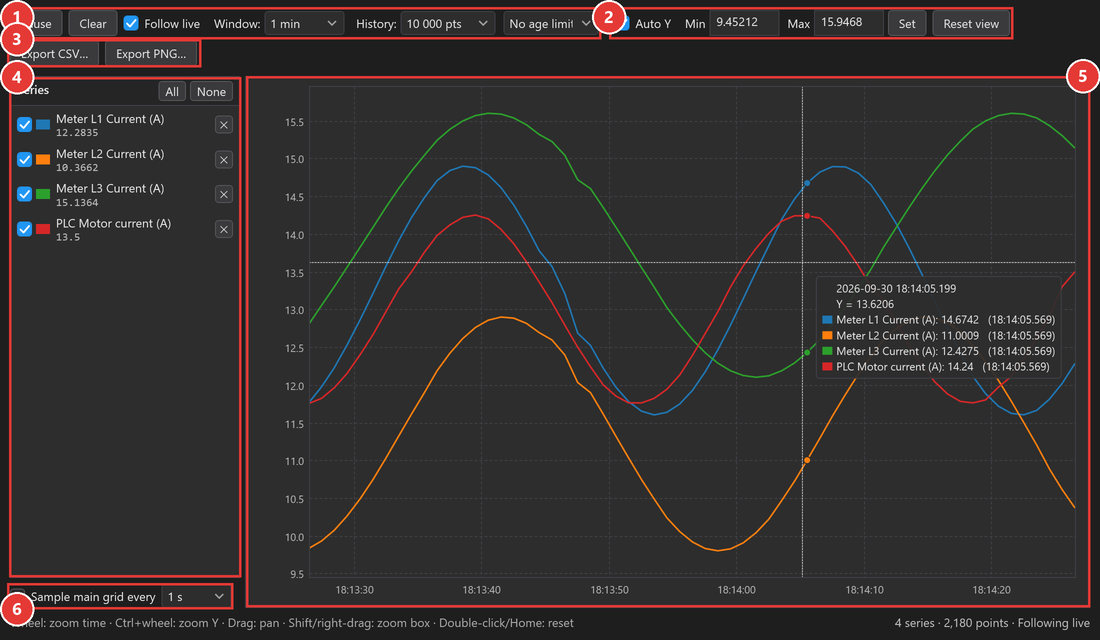
Task: Open the sample grid interval dropdown (1 s)
Action: (x=196, y=596)
